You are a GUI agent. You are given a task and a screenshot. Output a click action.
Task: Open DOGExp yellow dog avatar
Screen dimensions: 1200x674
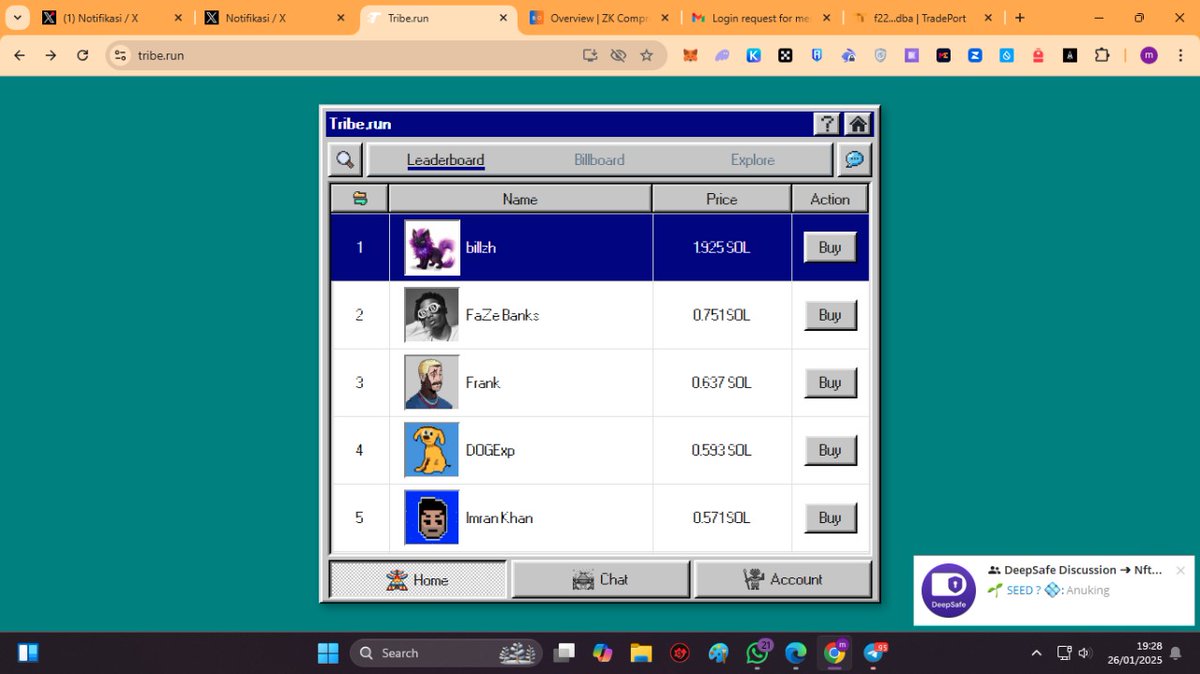432,450
